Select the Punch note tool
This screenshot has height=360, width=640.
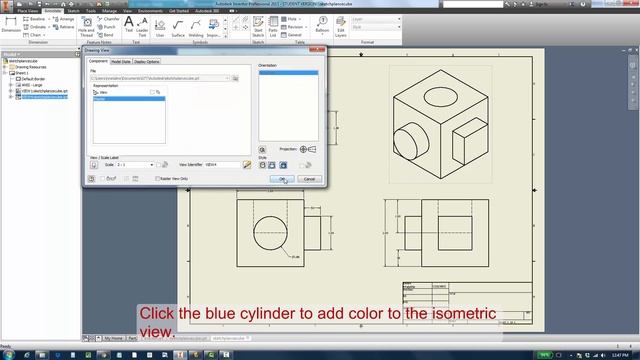[x=107, y=27]
